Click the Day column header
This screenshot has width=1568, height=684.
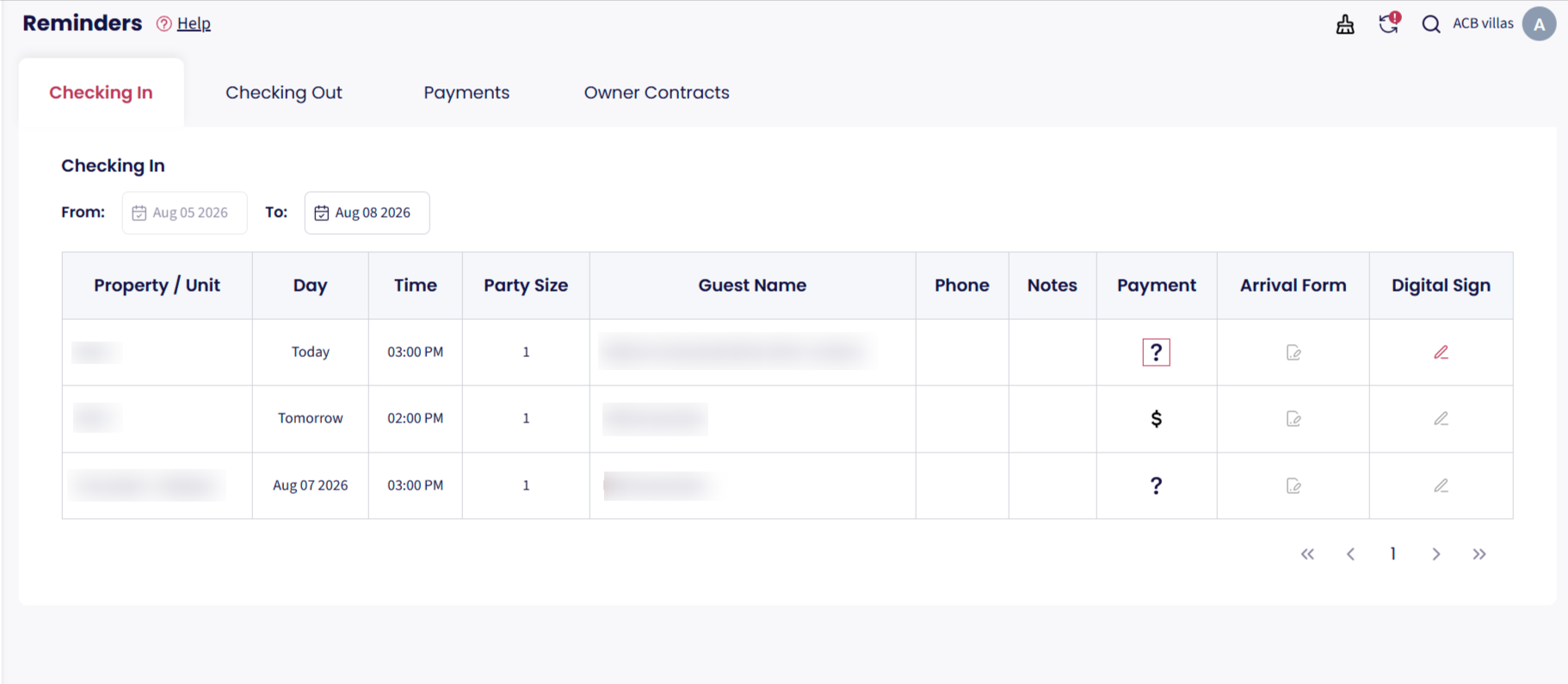pyautogui.click(x=310, y=286)
